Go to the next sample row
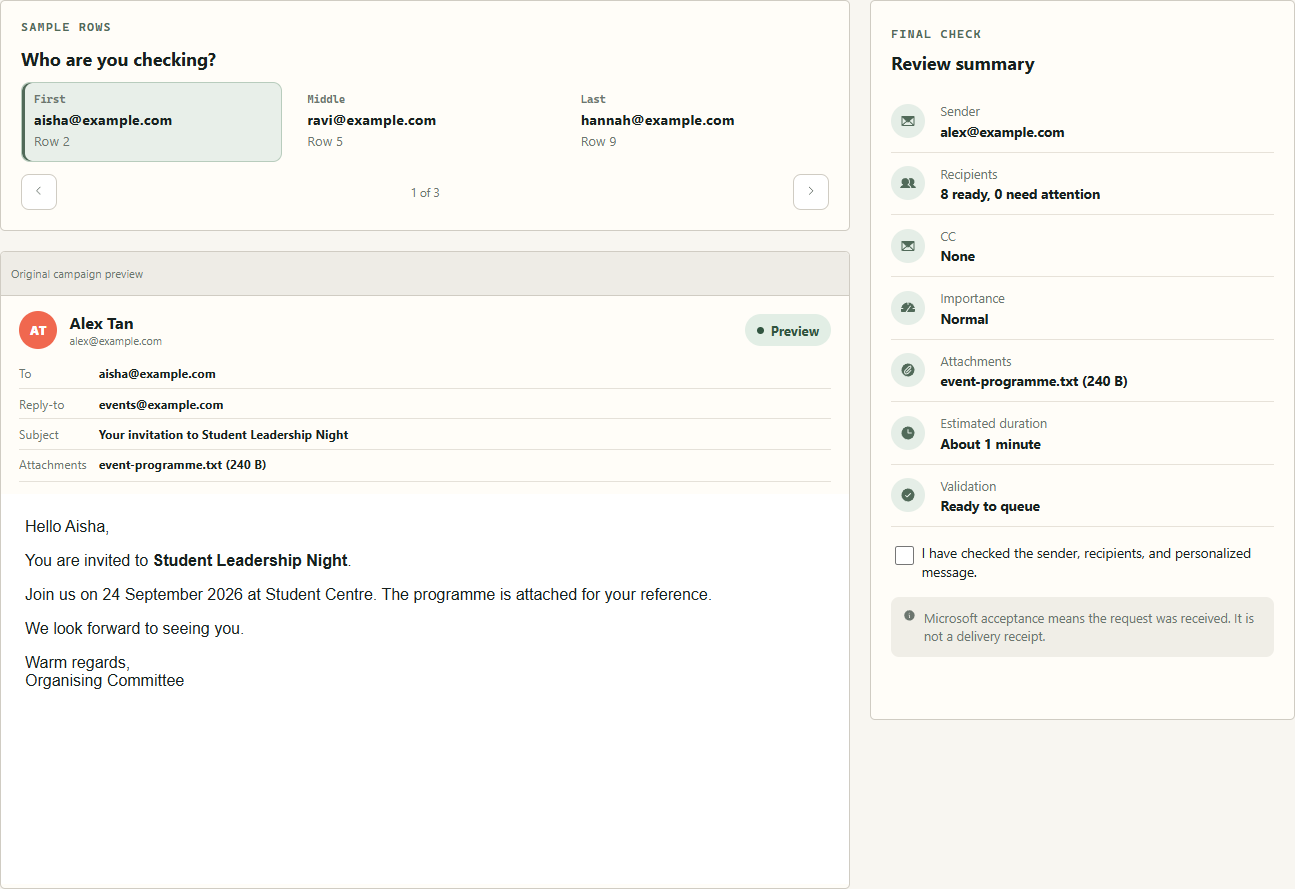The image size is (1295, 889). tap(811, 192)
